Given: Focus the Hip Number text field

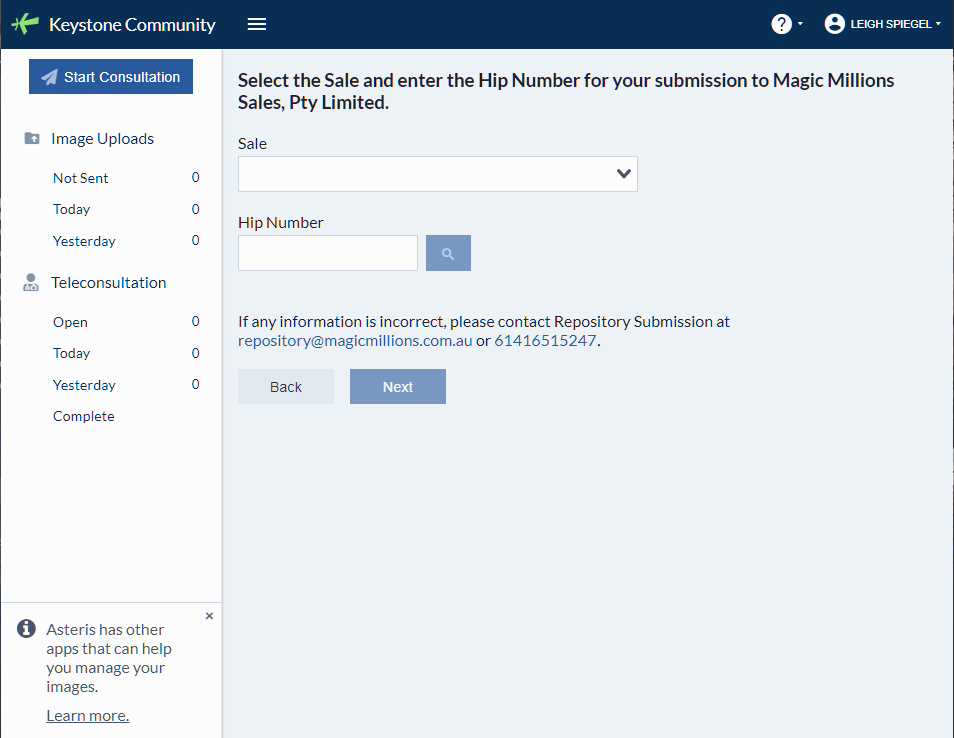Looking at the screenshot, I should (x=328, y=253).
